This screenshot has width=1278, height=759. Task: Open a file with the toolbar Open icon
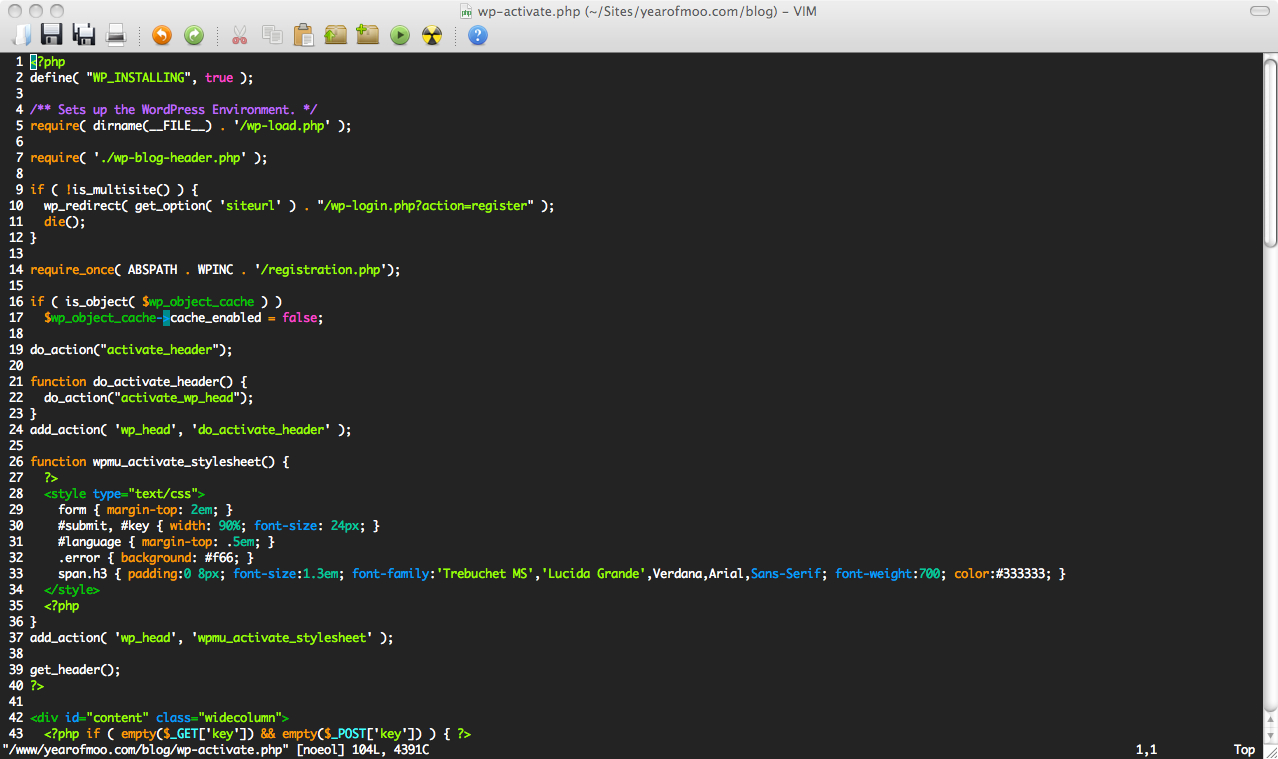22,35
